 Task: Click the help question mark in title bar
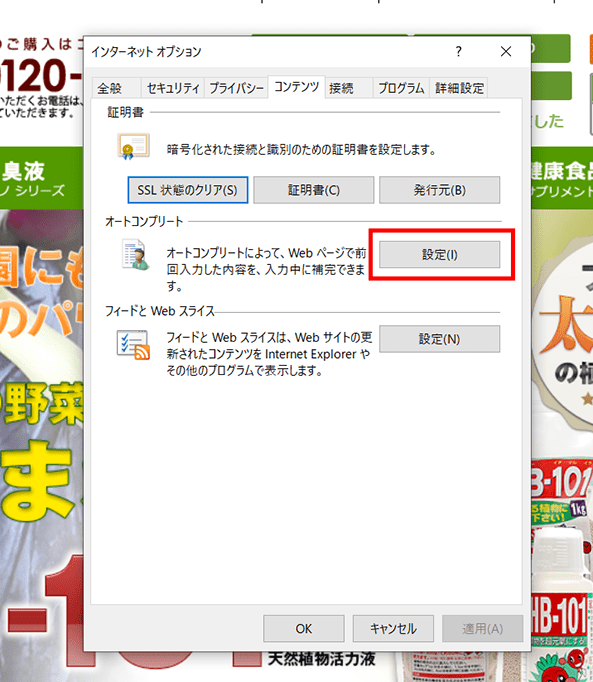coord(459,52)
